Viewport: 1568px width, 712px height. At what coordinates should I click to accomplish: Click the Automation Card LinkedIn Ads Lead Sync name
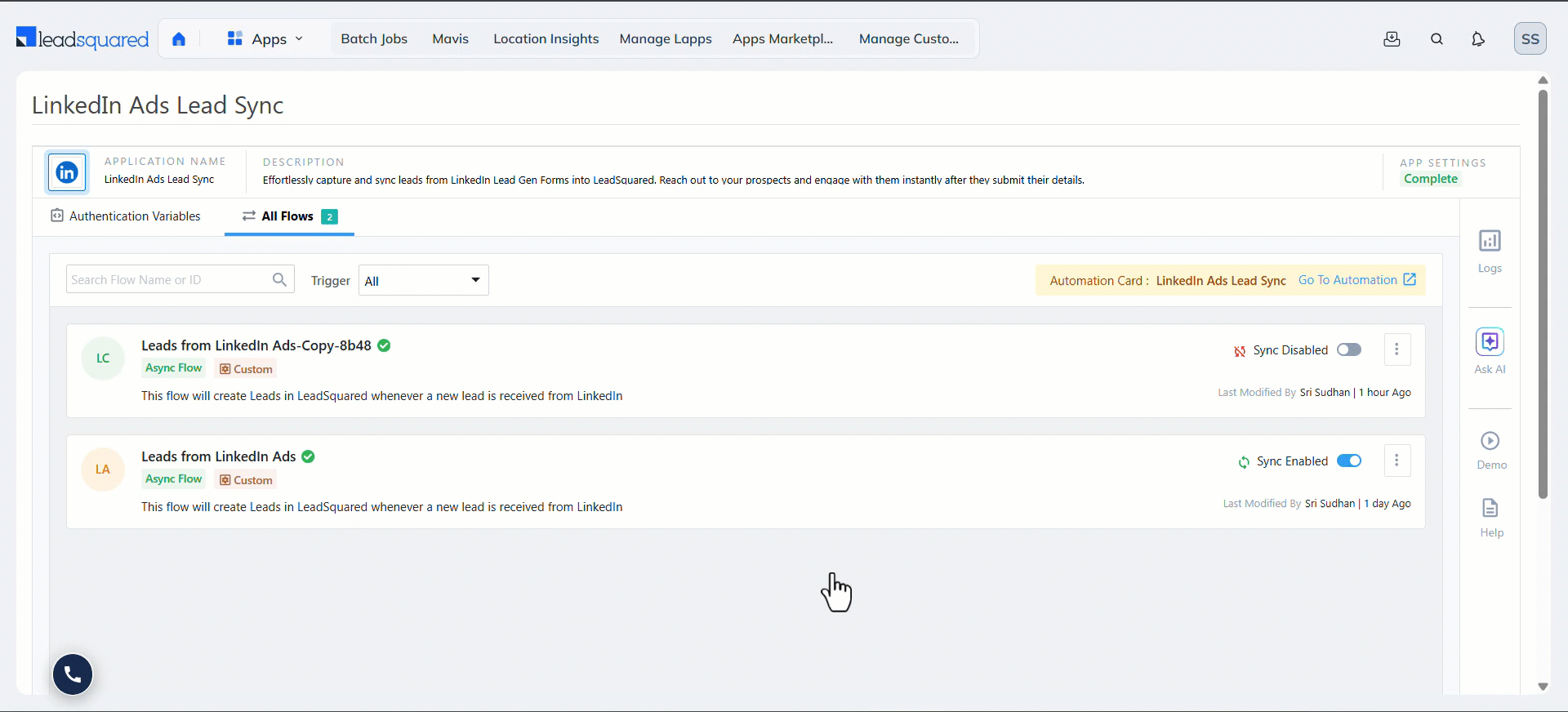coord(1221,281)
